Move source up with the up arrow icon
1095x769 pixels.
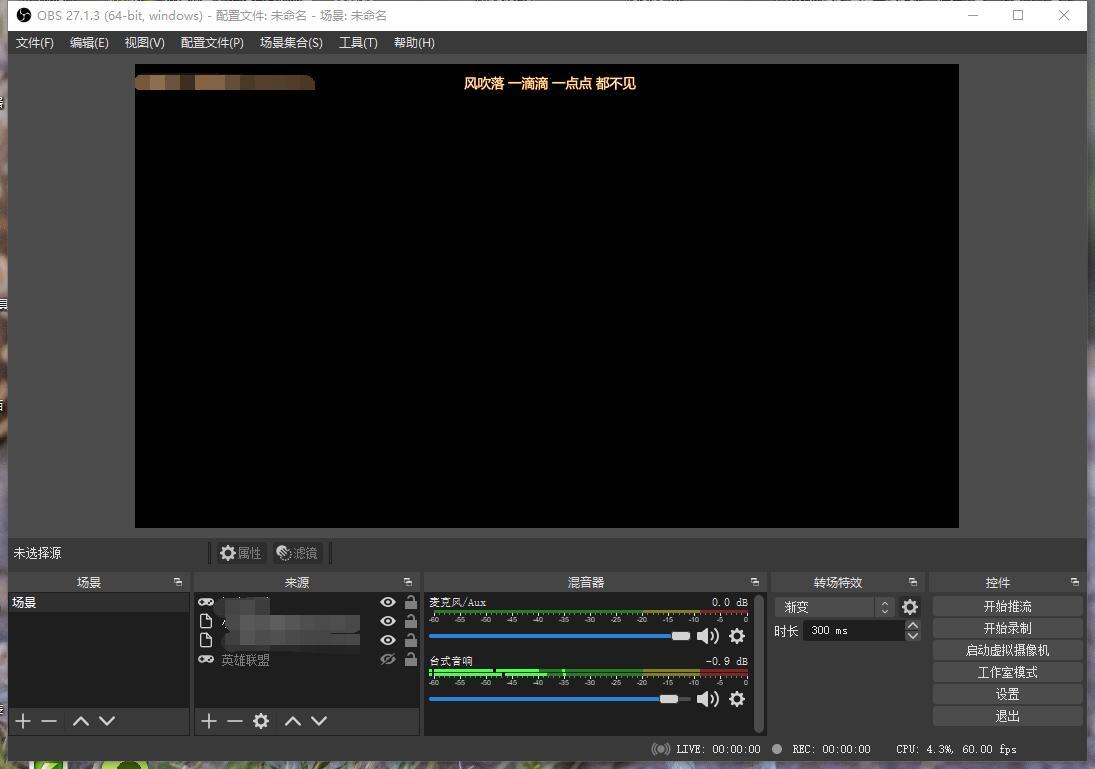tap(292, 720)
